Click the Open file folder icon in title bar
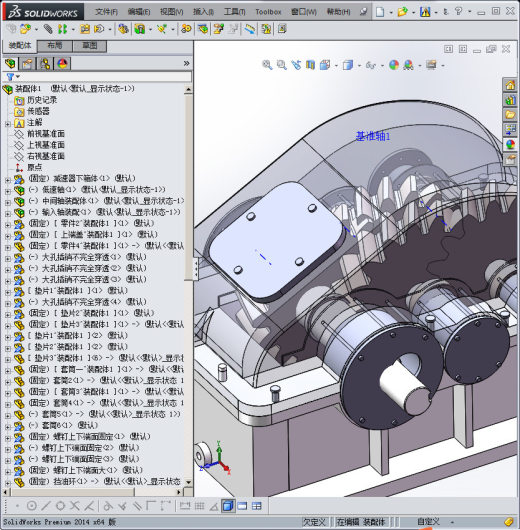The height and width of the screenshot is (530, 520). (x=402, y=12)
